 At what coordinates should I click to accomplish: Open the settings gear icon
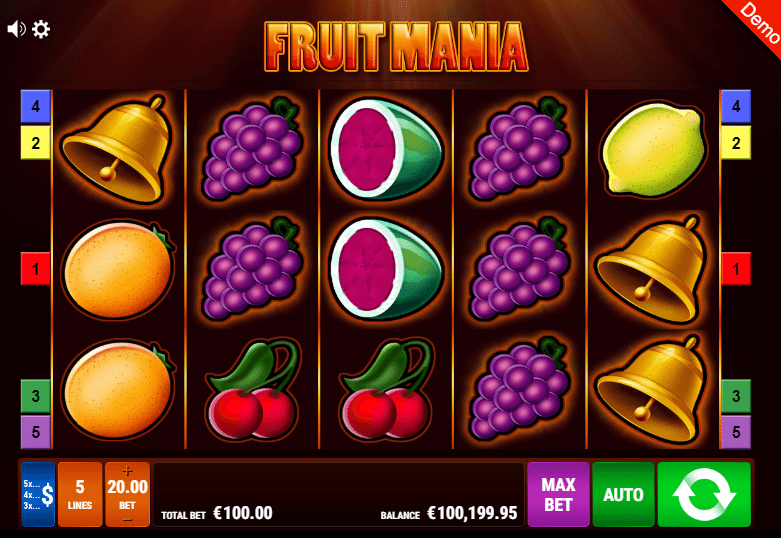(x=41, y=29)
